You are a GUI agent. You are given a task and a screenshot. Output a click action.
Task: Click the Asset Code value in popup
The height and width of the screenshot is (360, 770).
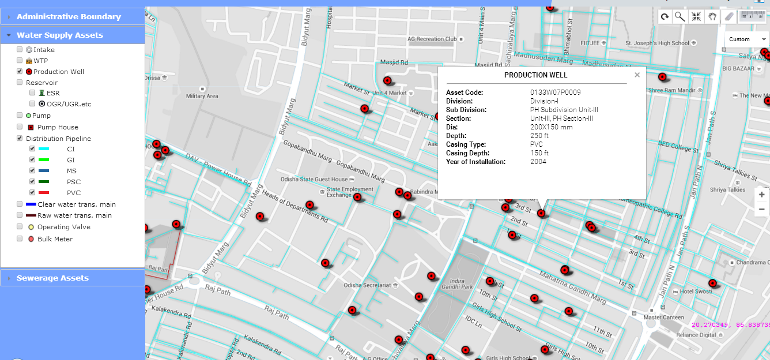(555, 92)
